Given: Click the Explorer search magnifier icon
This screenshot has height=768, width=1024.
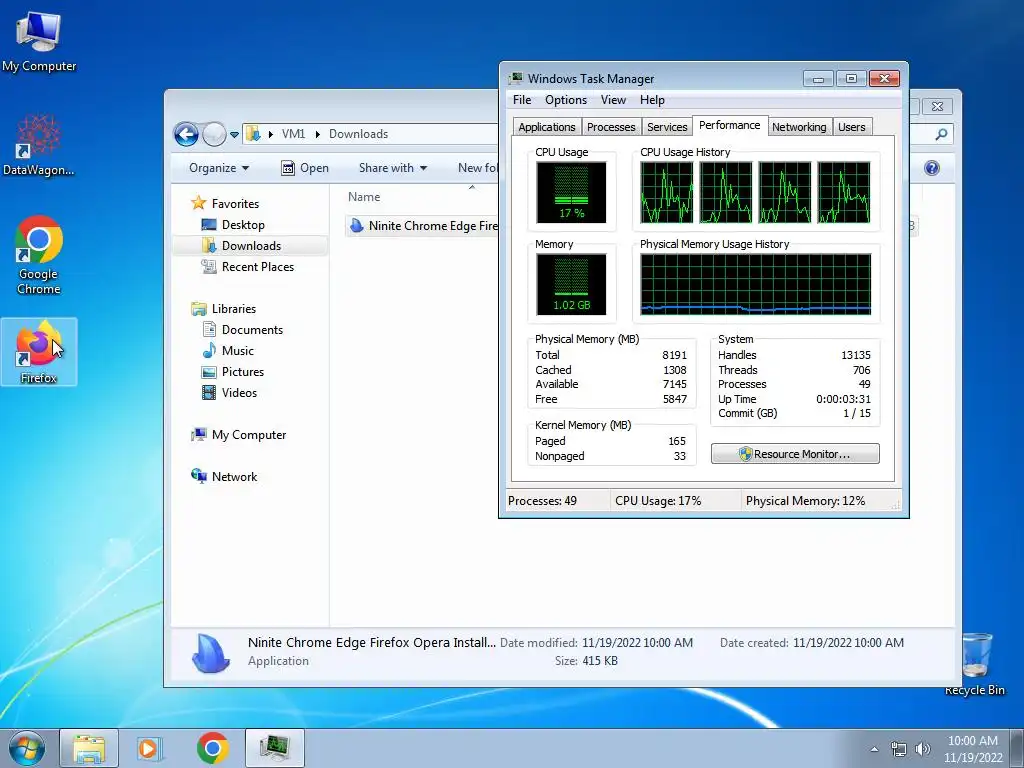Looking at the screenshot, I should click(941, 134).
